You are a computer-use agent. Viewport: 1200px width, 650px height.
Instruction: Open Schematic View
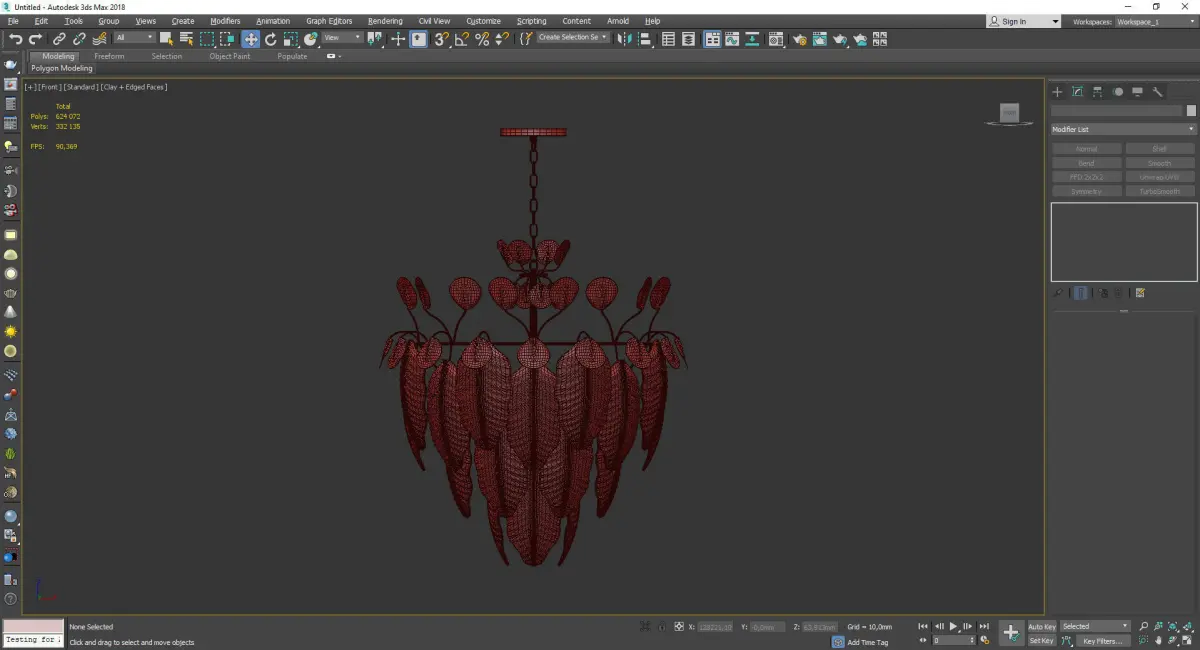pyautogui.click(x=751, y=39)
